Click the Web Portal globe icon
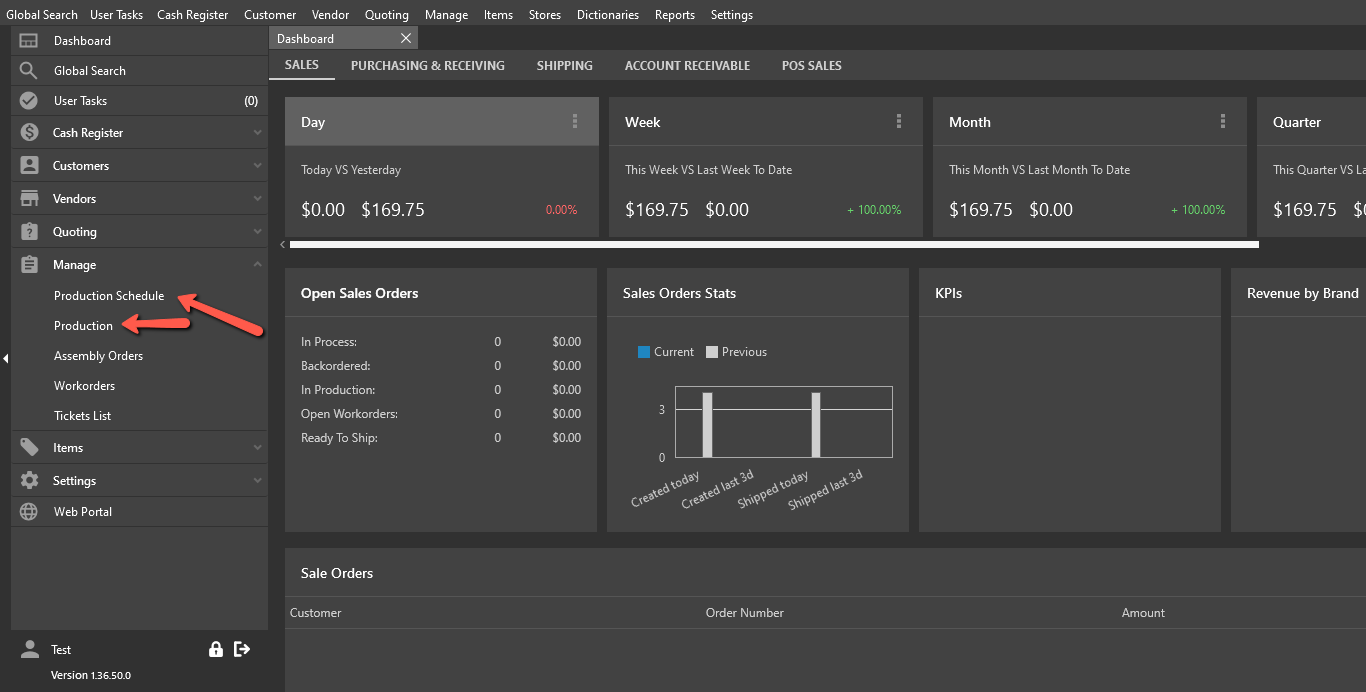This screenshot has height=692, width=1366. coord(29,511)
